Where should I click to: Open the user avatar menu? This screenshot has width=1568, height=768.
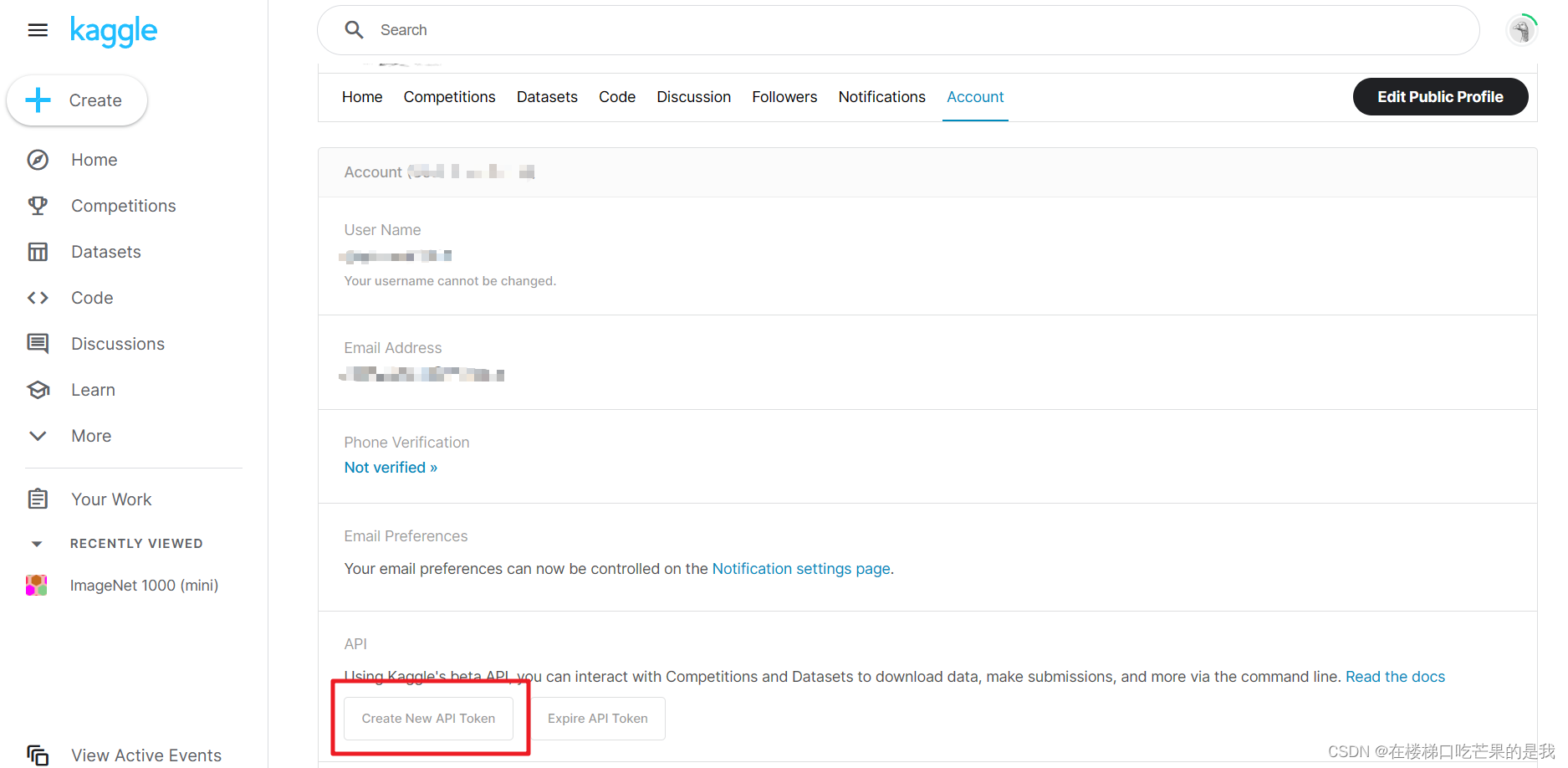(1522, 30)
